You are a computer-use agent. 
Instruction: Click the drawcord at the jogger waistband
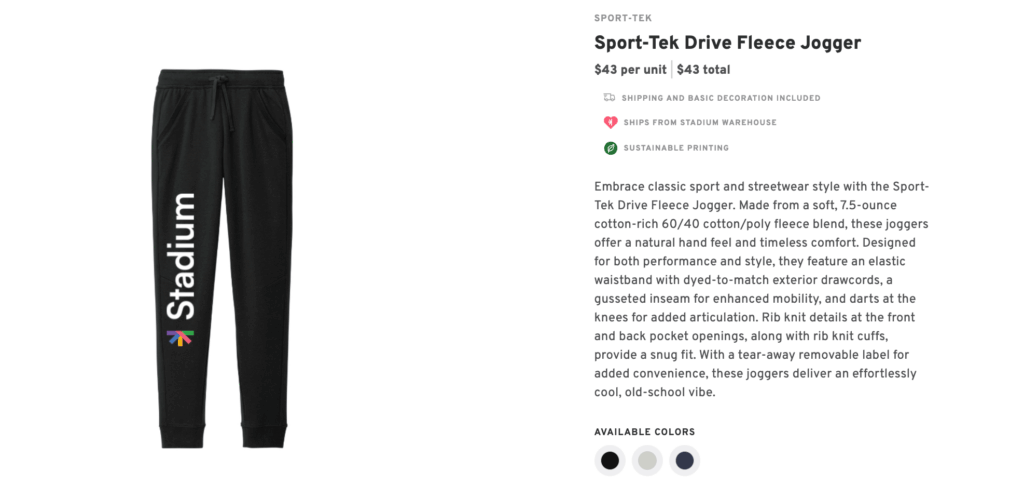pyautogui.click(x=219, y=98)
